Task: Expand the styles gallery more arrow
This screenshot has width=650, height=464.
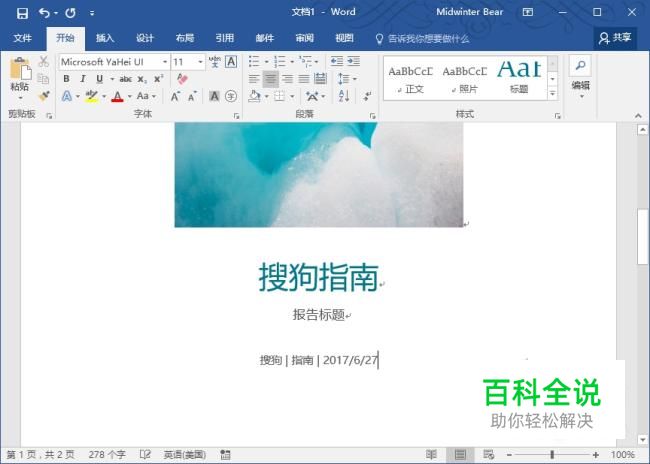Action: [552, 94]
